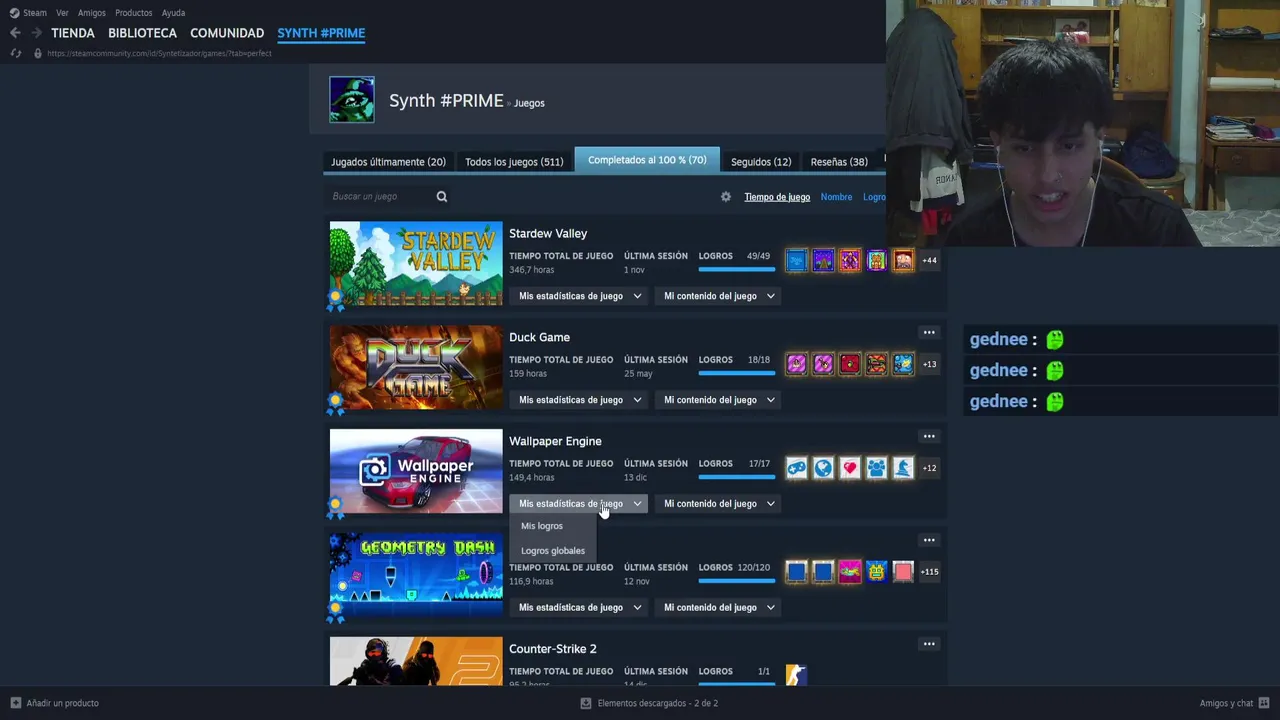Reload the page with the refresh icon
This screenshot has width=1280, height=720.
click(x=15, y=53)
